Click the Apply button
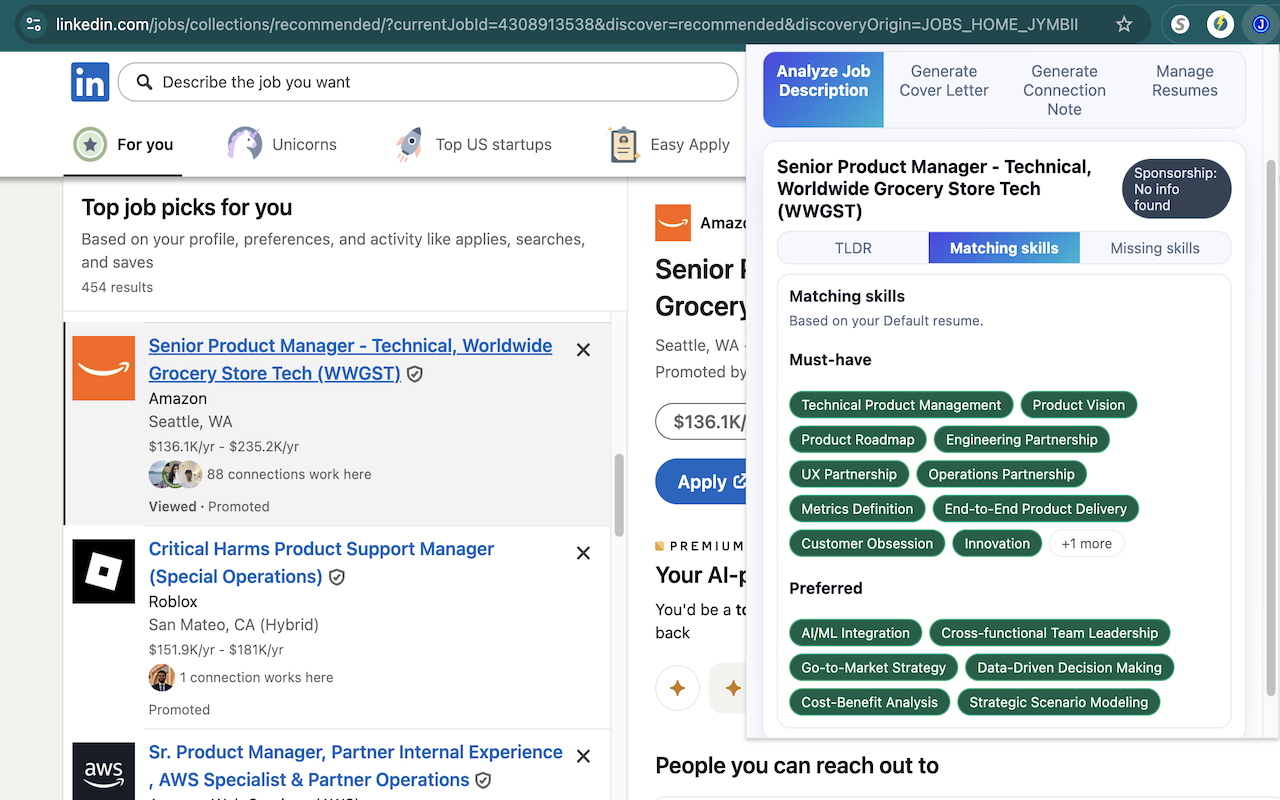Image resolution: width=1280 pixels, height=800 pixels. (x=701, y=482)
